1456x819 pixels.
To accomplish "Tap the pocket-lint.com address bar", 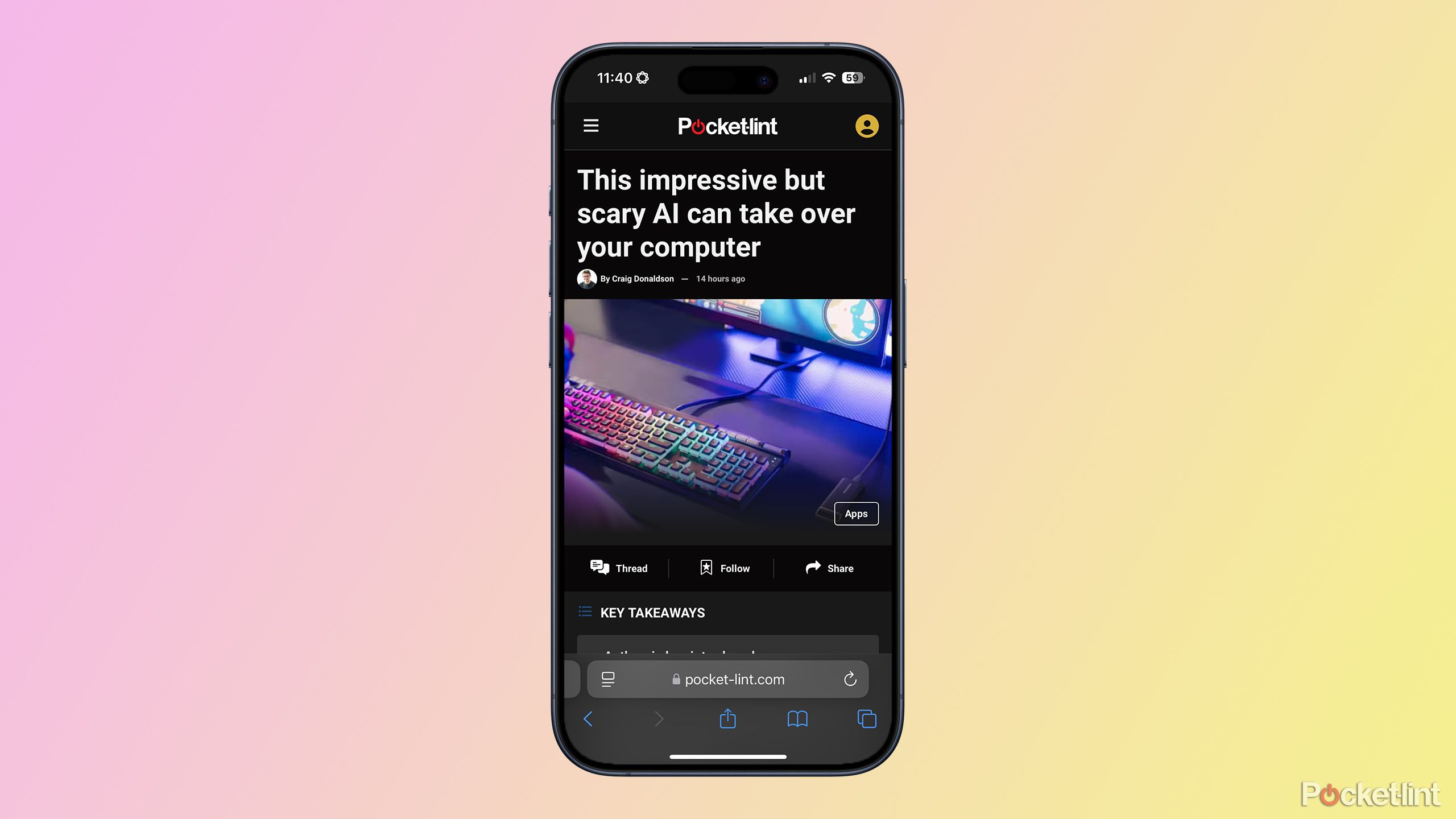I will pos(728,679).
